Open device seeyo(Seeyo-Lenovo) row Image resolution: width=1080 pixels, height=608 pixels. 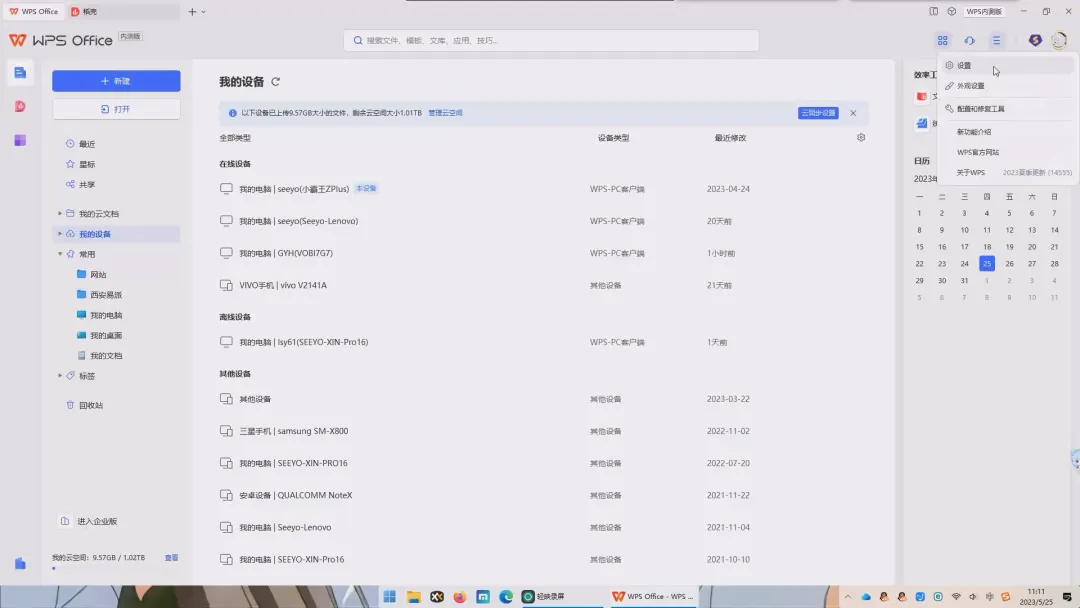click(x=543, y=221)
